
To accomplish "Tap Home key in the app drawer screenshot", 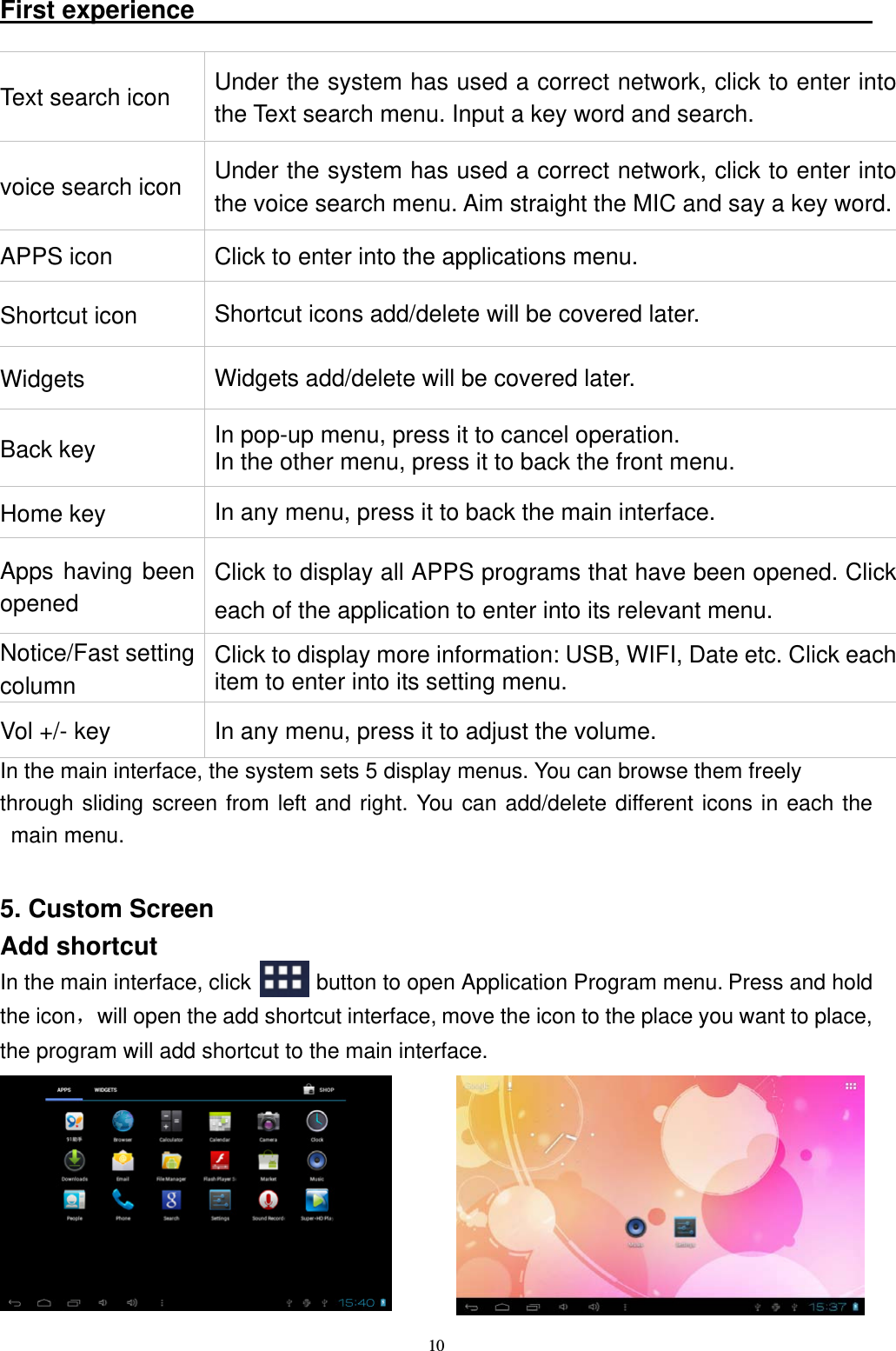I will coord(44,1303).
